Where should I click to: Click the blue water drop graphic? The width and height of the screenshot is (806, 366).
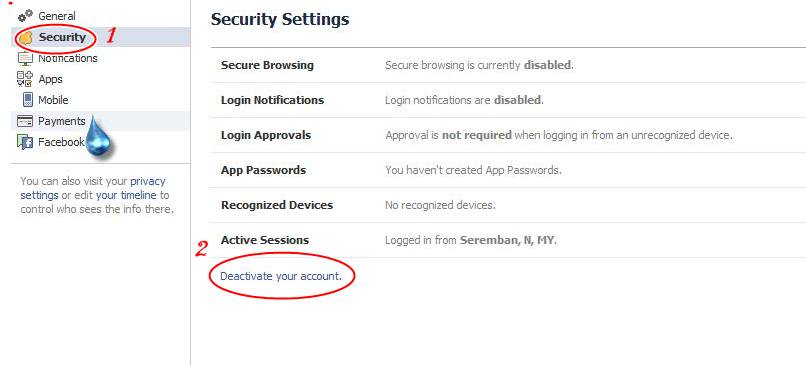[98, 135]
